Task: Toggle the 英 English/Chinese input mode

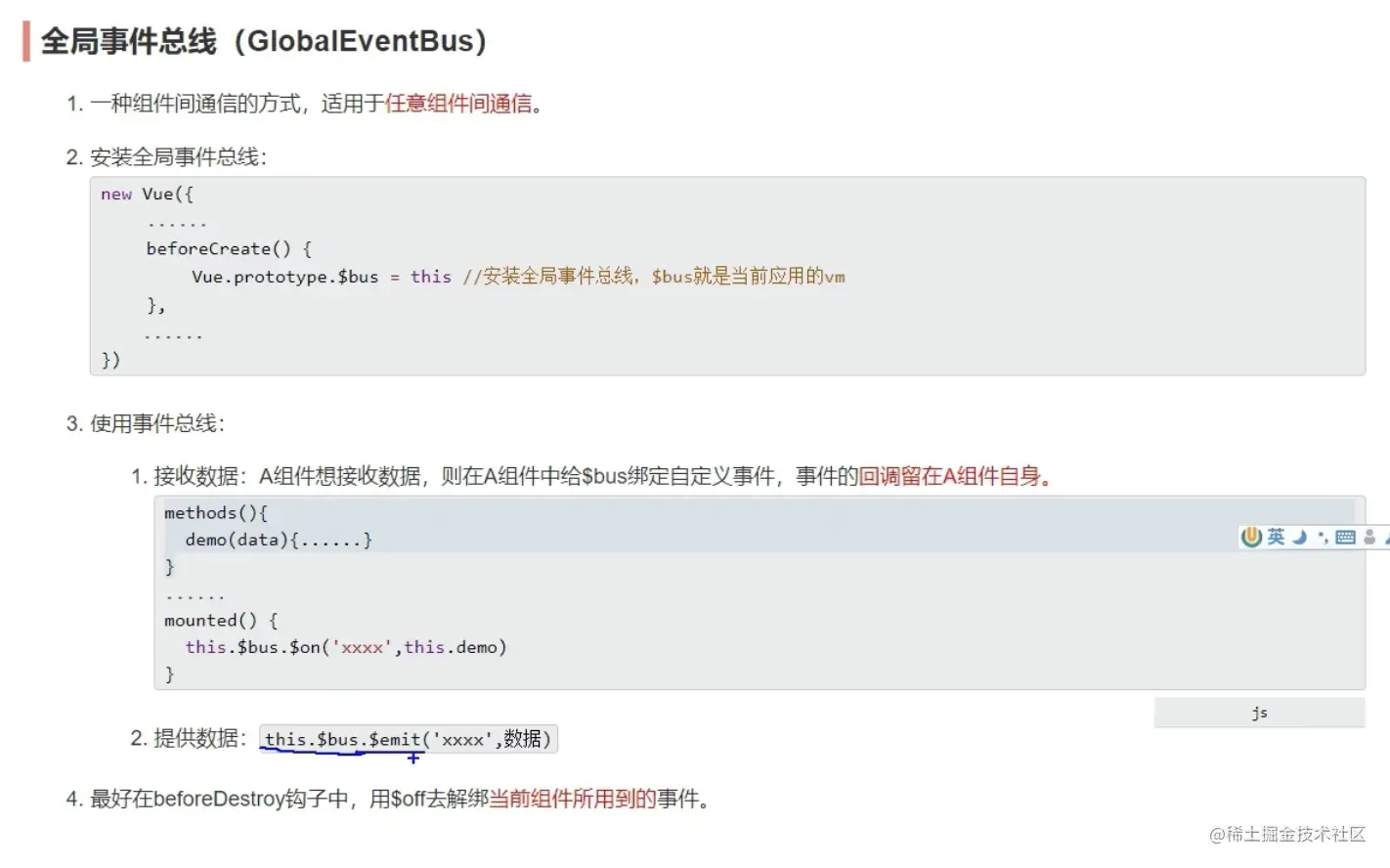Action: pos(1276,537)
